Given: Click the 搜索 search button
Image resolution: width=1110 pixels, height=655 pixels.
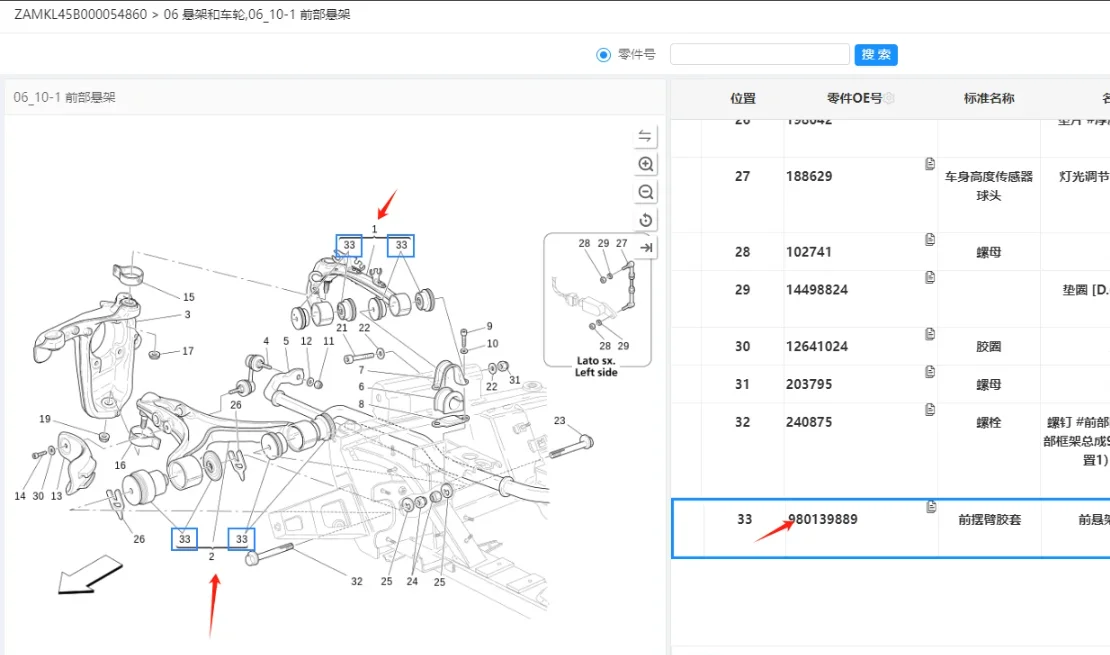Looking at the screenshot, I should [x=876, y=55].
